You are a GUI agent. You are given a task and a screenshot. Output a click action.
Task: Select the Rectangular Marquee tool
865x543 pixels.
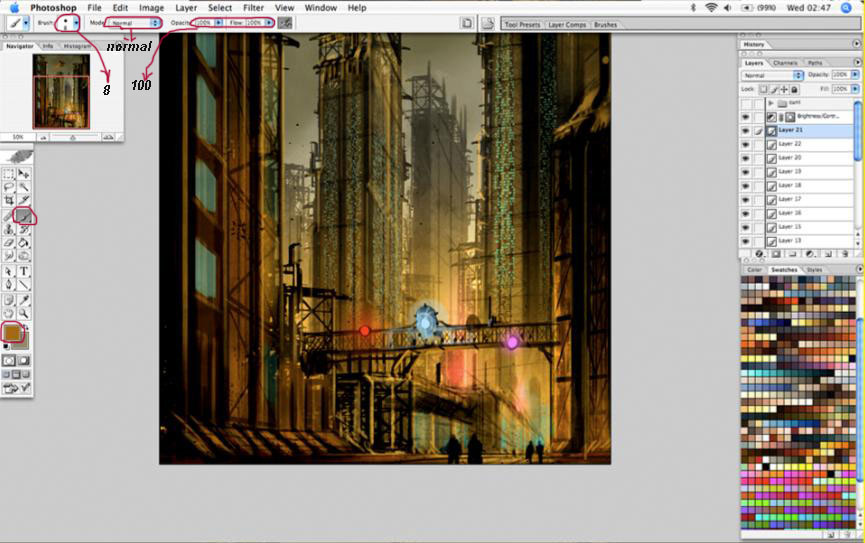pos(9,174)
